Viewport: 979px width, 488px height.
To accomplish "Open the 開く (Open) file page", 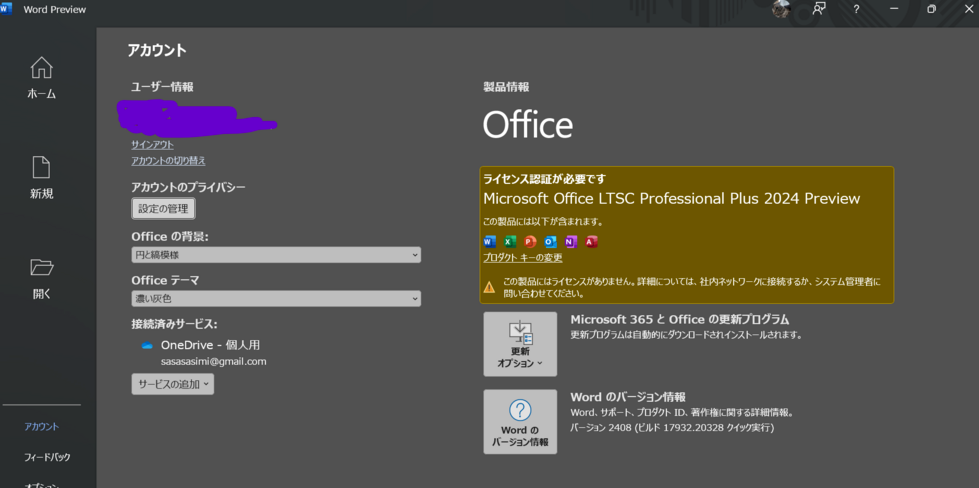I will click(x=41, y=278).
